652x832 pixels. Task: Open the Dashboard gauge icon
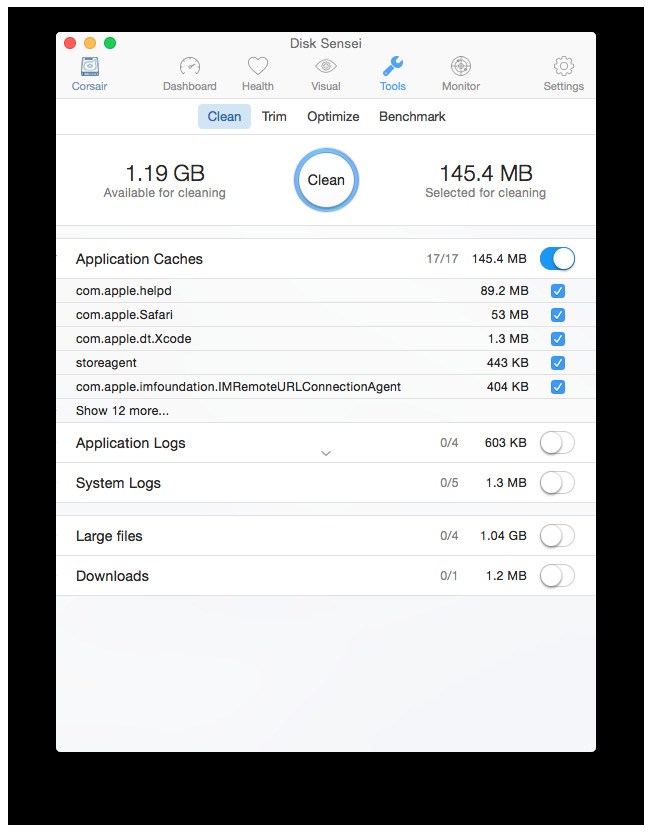(x=189, y=66)
